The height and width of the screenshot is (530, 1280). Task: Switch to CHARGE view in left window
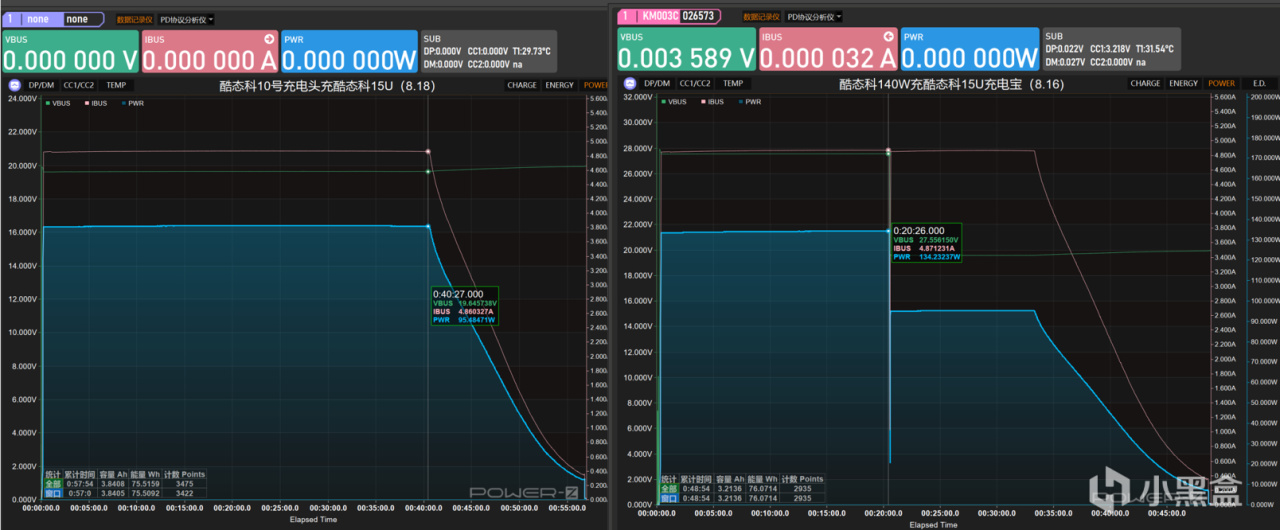point(521,85)
